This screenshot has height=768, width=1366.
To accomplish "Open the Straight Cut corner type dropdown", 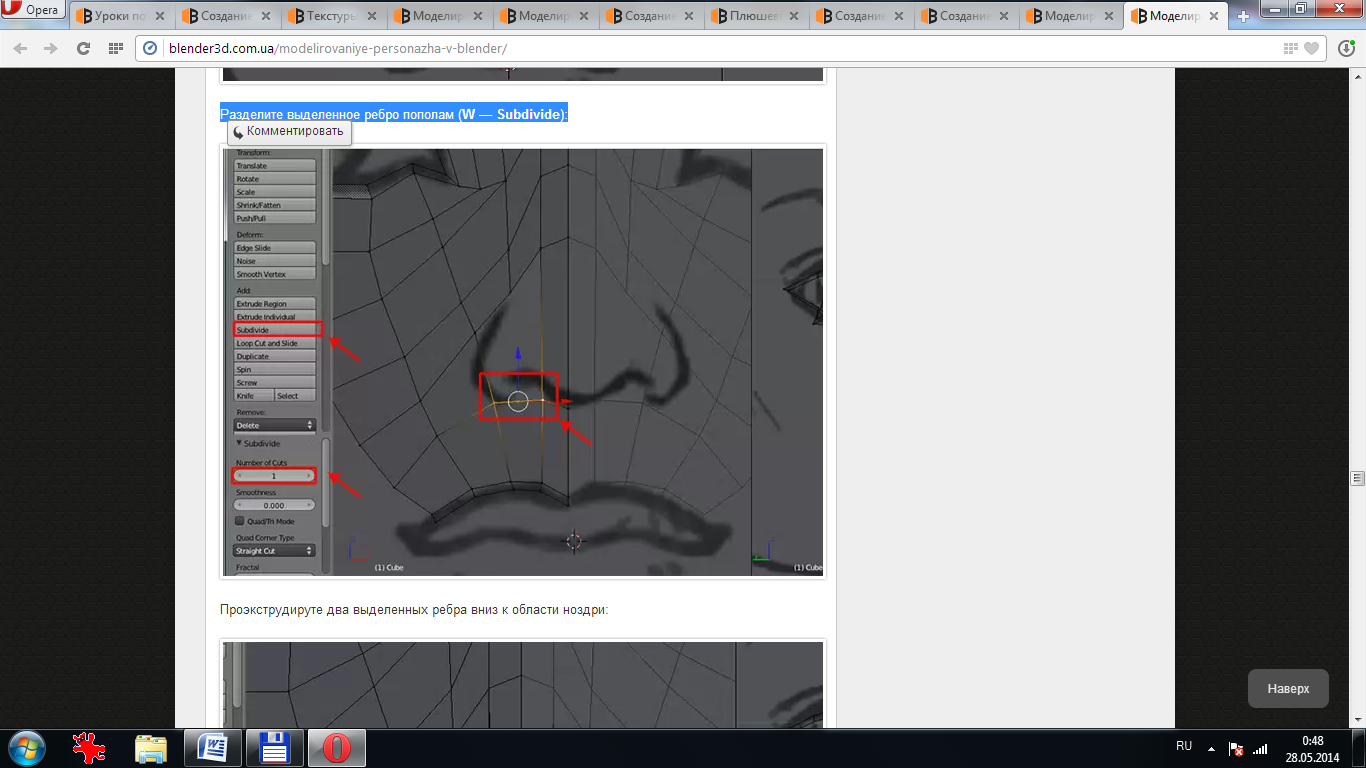I will pos(274,550).
